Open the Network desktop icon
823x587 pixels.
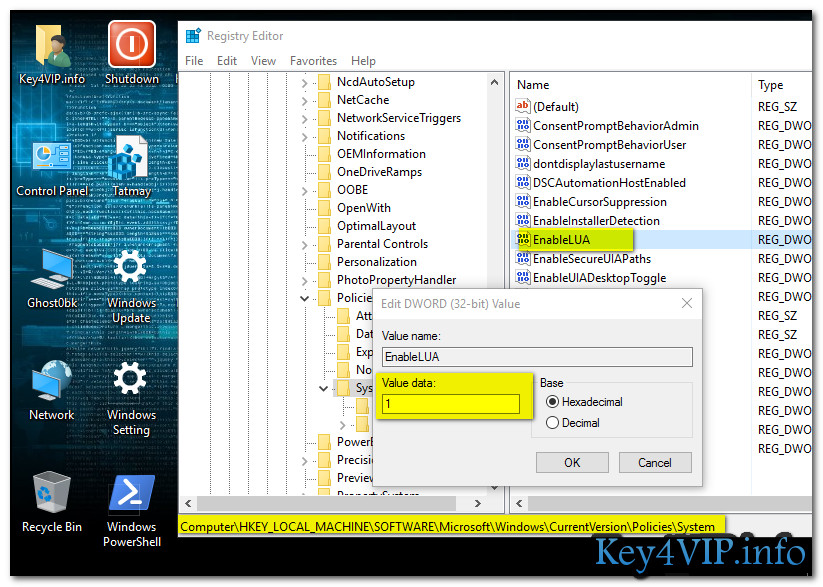(51, 390)
